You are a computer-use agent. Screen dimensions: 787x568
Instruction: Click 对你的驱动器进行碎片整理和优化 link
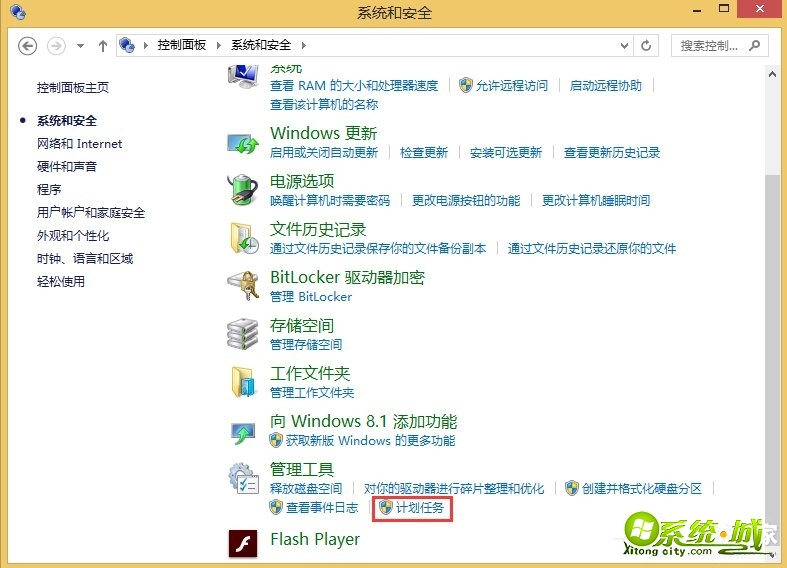click(x=454, y=488)
